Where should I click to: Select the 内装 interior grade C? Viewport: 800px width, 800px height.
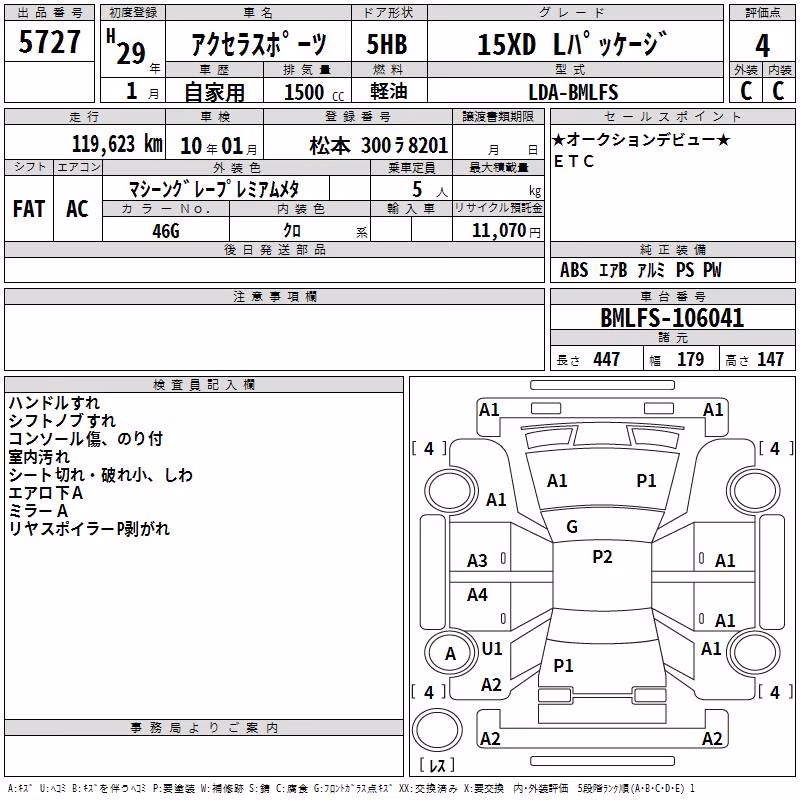pyautogui.click(x=778, y=91)
